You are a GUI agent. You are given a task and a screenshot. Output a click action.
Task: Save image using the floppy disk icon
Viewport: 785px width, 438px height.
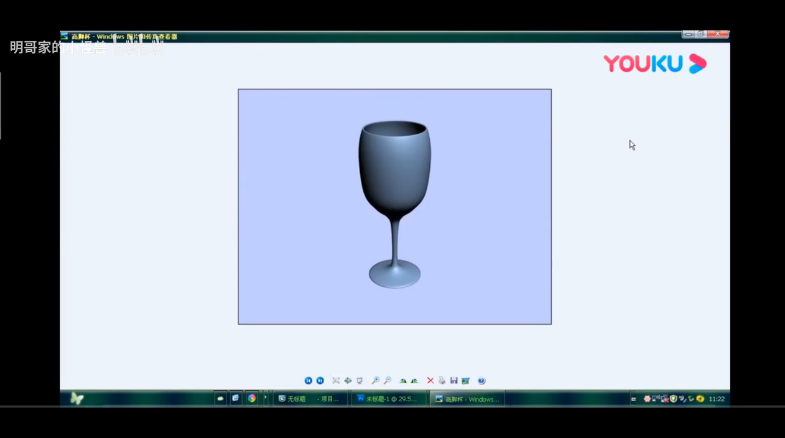[454, 381]
